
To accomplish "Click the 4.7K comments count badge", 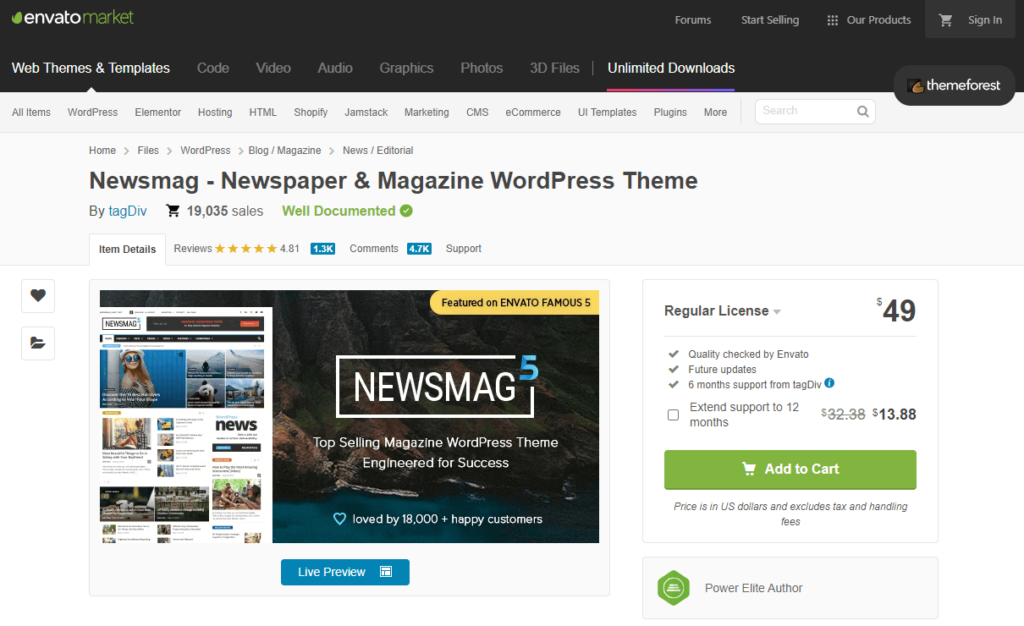I will point(419,249).
